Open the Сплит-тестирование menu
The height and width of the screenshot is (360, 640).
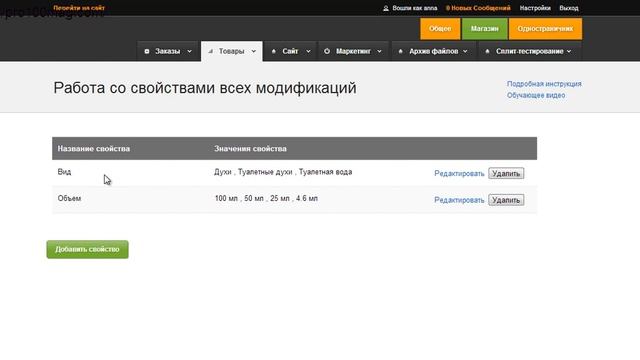point(529,51)
